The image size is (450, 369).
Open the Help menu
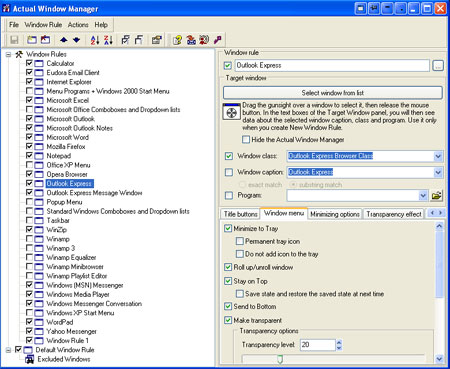tap(101, 25)
